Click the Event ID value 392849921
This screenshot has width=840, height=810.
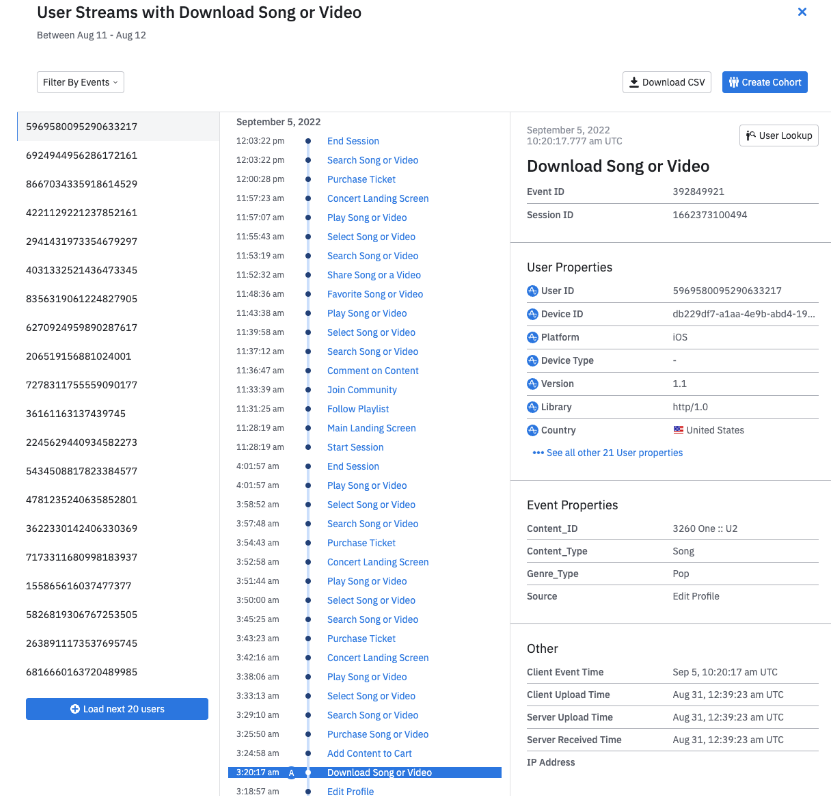(698, 192)
